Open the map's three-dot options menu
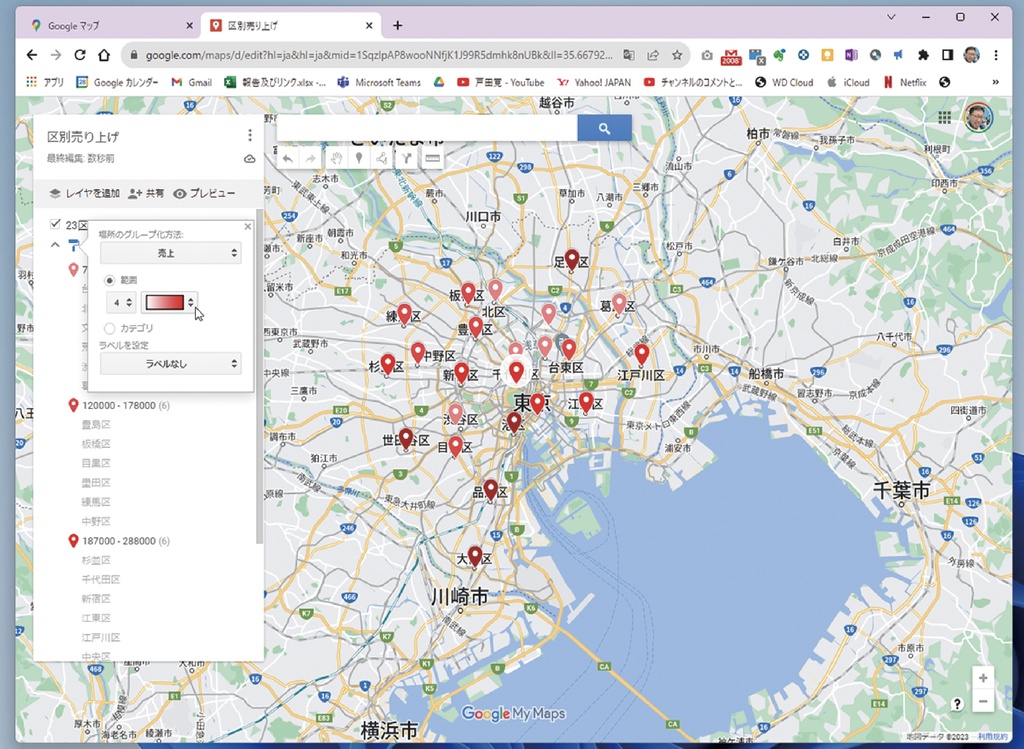Image resolution: width=1024 pixels, height=749 pixels. pyautogui.click(x=249, y=135)
